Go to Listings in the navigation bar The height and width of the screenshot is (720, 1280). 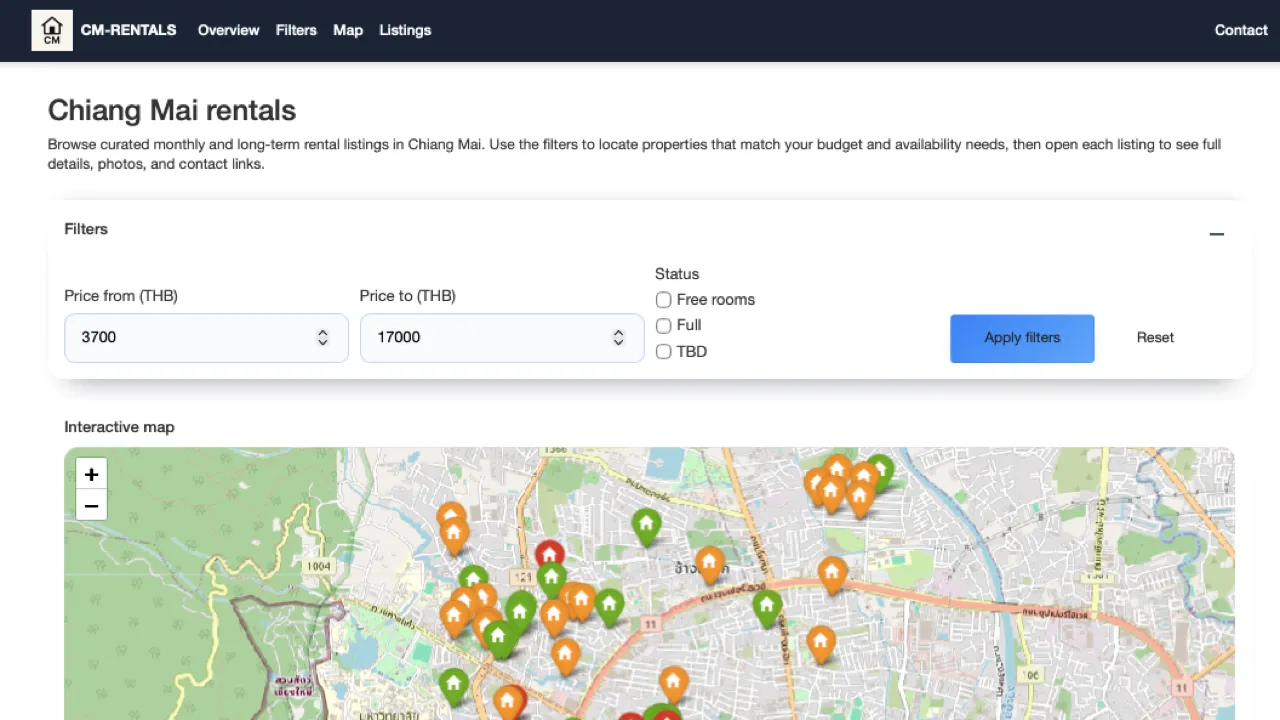(405, 30)
